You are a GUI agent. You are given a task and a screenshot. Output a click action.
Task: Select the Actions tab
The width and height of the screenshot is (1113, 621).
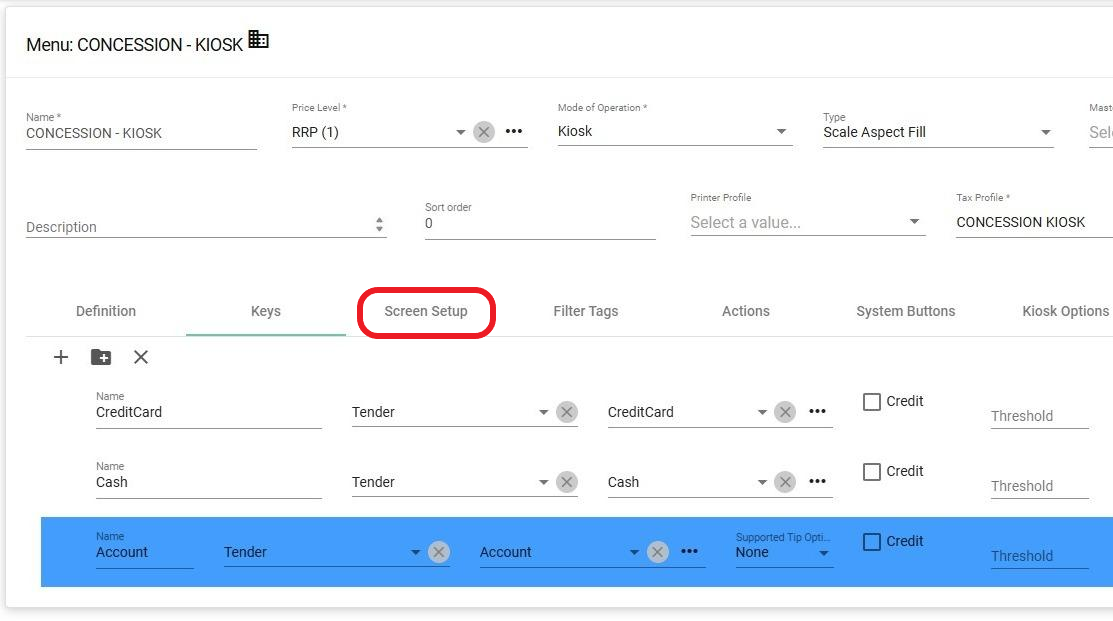(x=746, y=311)
